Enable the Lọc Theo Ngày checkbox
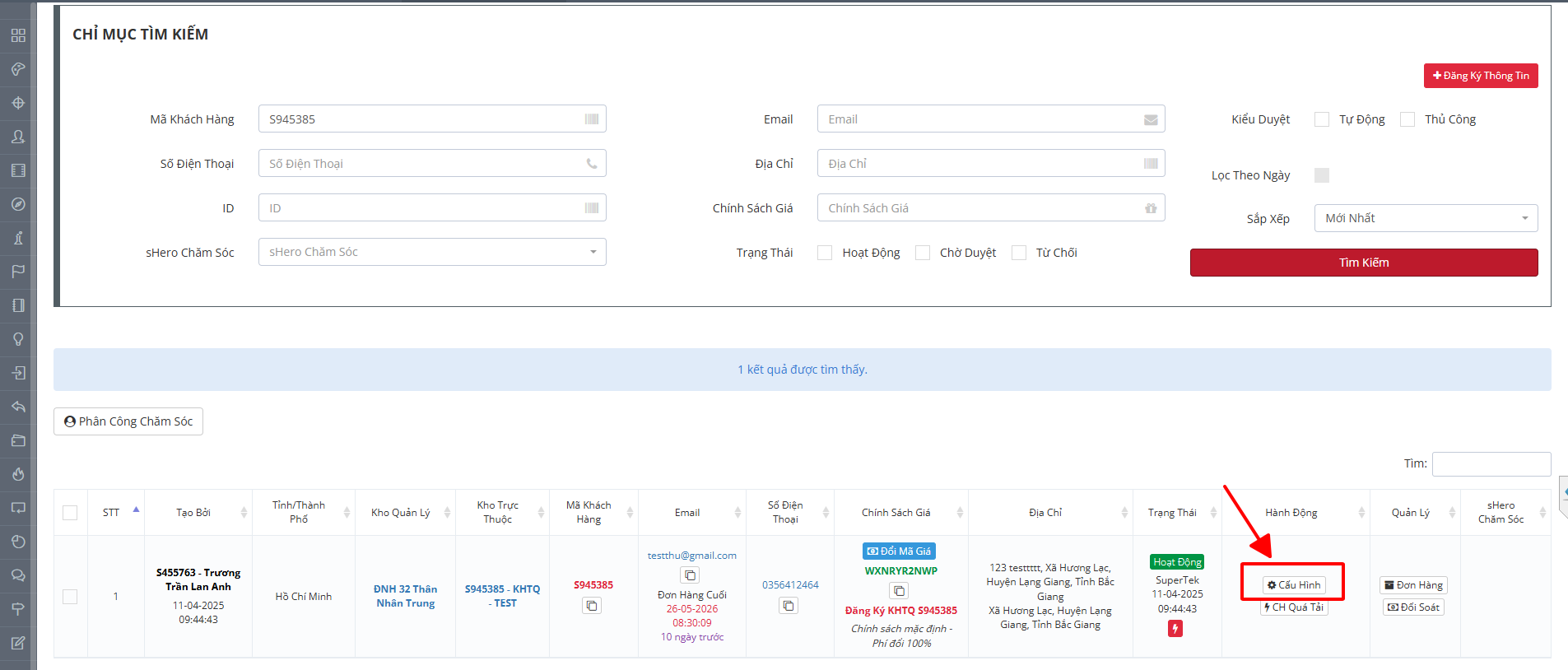This screenshot has width=1568, height=670. point(1322,175)
